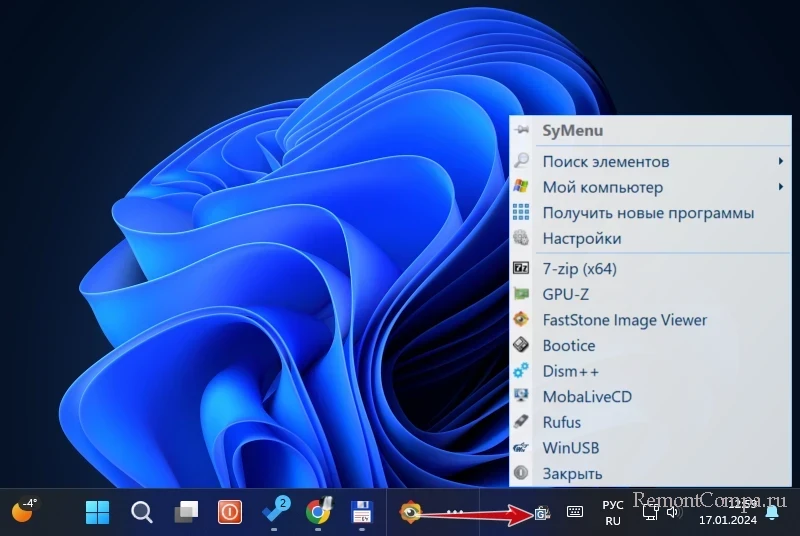Screen dimensions: 800x536
Task: Open FastStone Image Viewer entry
Action: [x=624, y=320]
